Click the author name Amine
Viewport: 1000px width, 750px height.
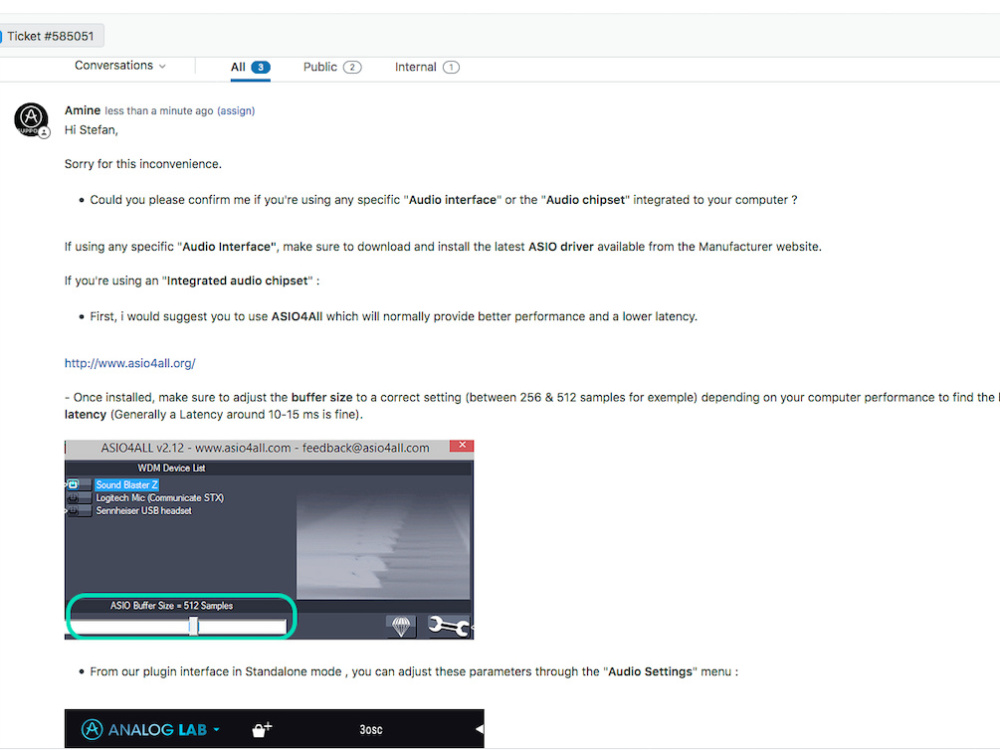pos(82,110)
